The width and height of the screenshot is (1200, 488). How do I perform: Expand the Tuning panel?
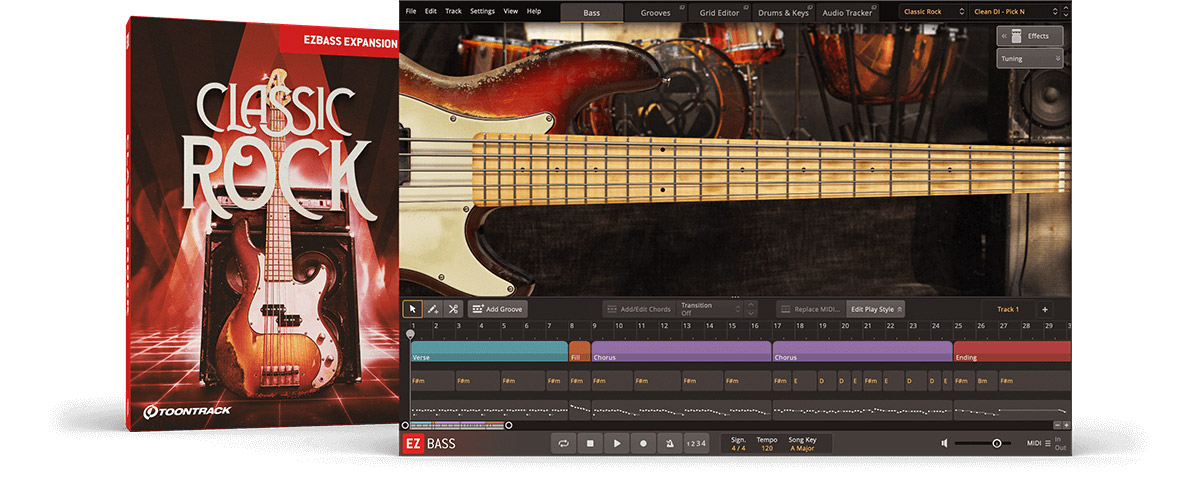pos(1029,59)
